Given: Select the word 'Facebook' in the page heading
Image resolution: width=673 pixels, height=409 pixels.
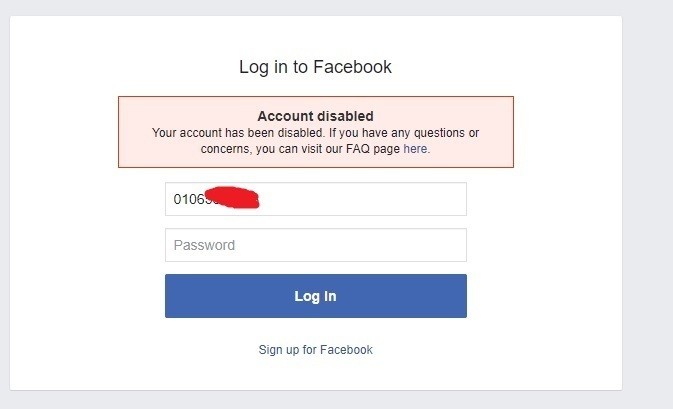Looking at the screenshot, I should tap(352, 67).
